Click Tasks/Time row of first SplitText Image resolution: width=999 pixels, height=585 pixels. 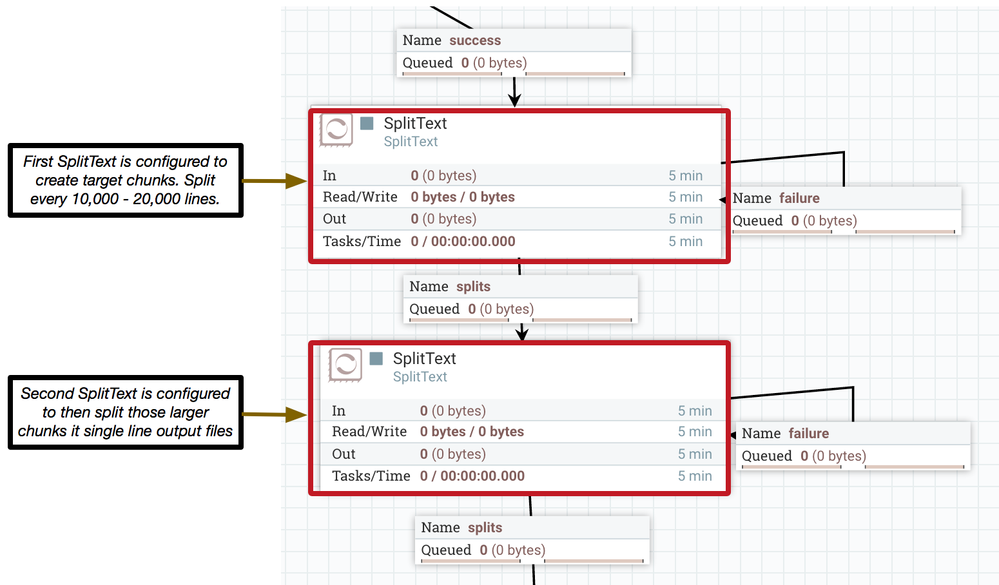coord(518,242)
